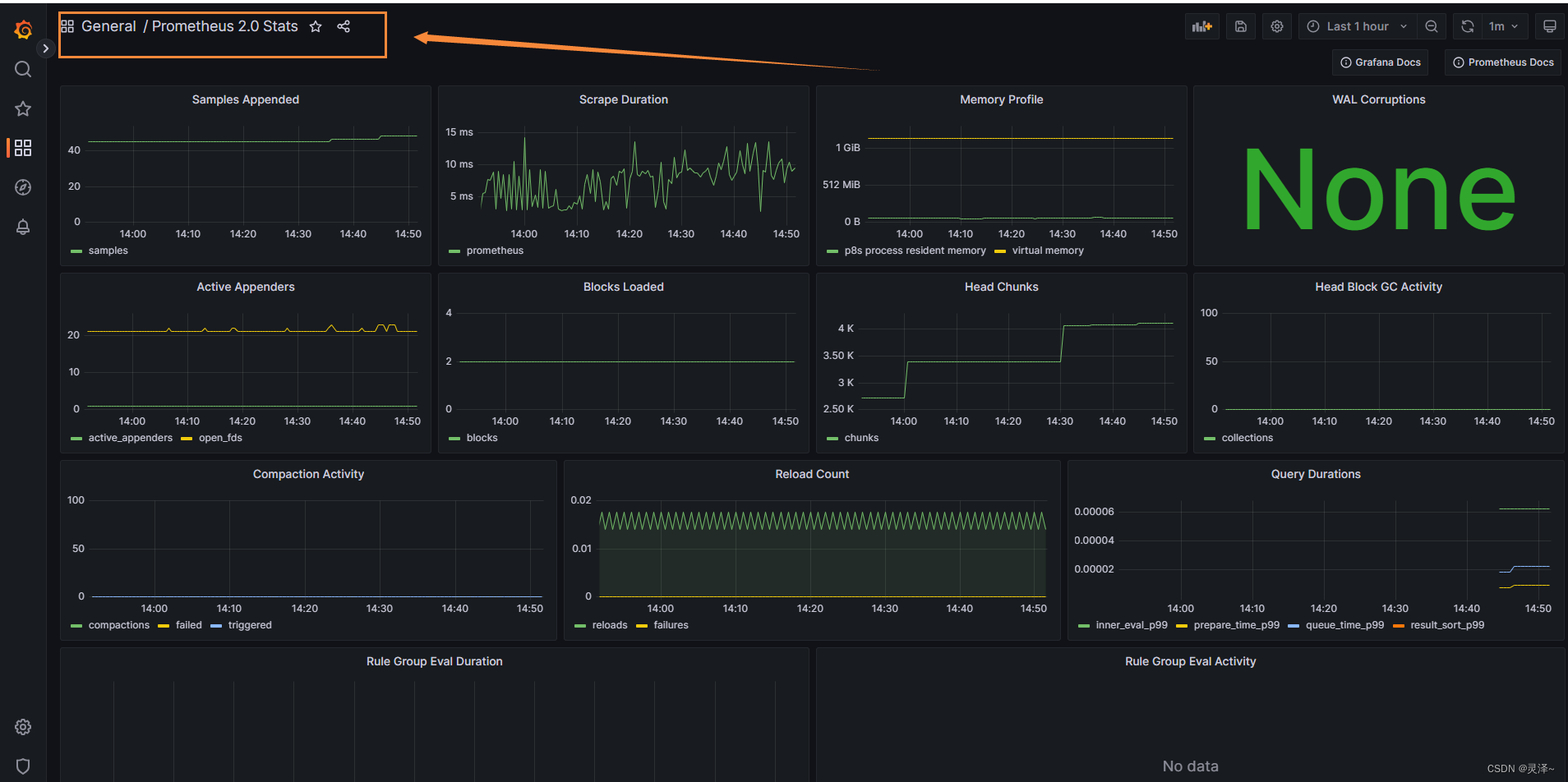This screenshot has width=1568, height=782.
Task: Open Head Block GC Activity panel menu
Action: click(x=1379, y=287)
